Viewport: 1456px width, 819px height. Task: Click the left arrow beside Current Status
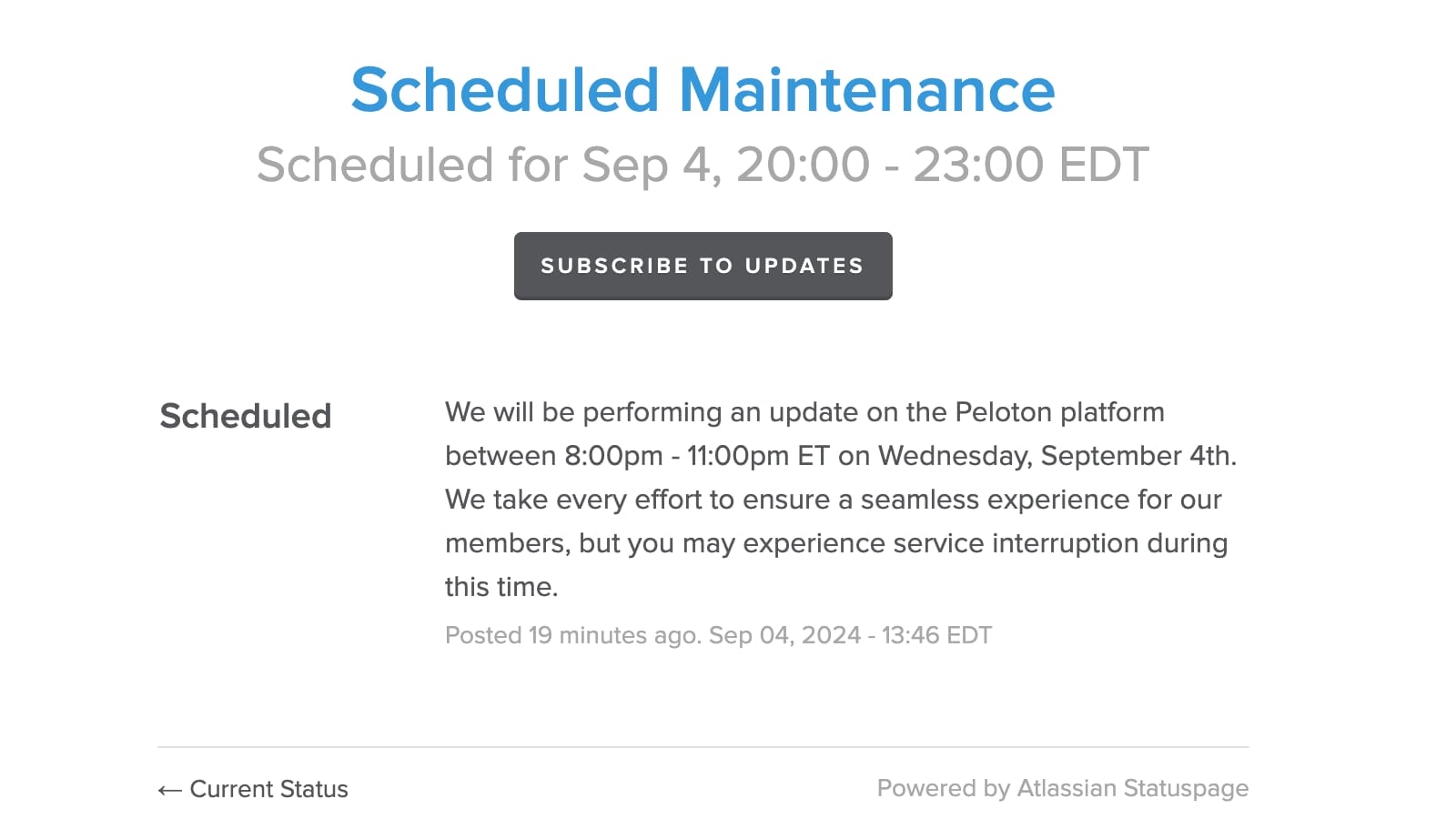tap(169, 790)
